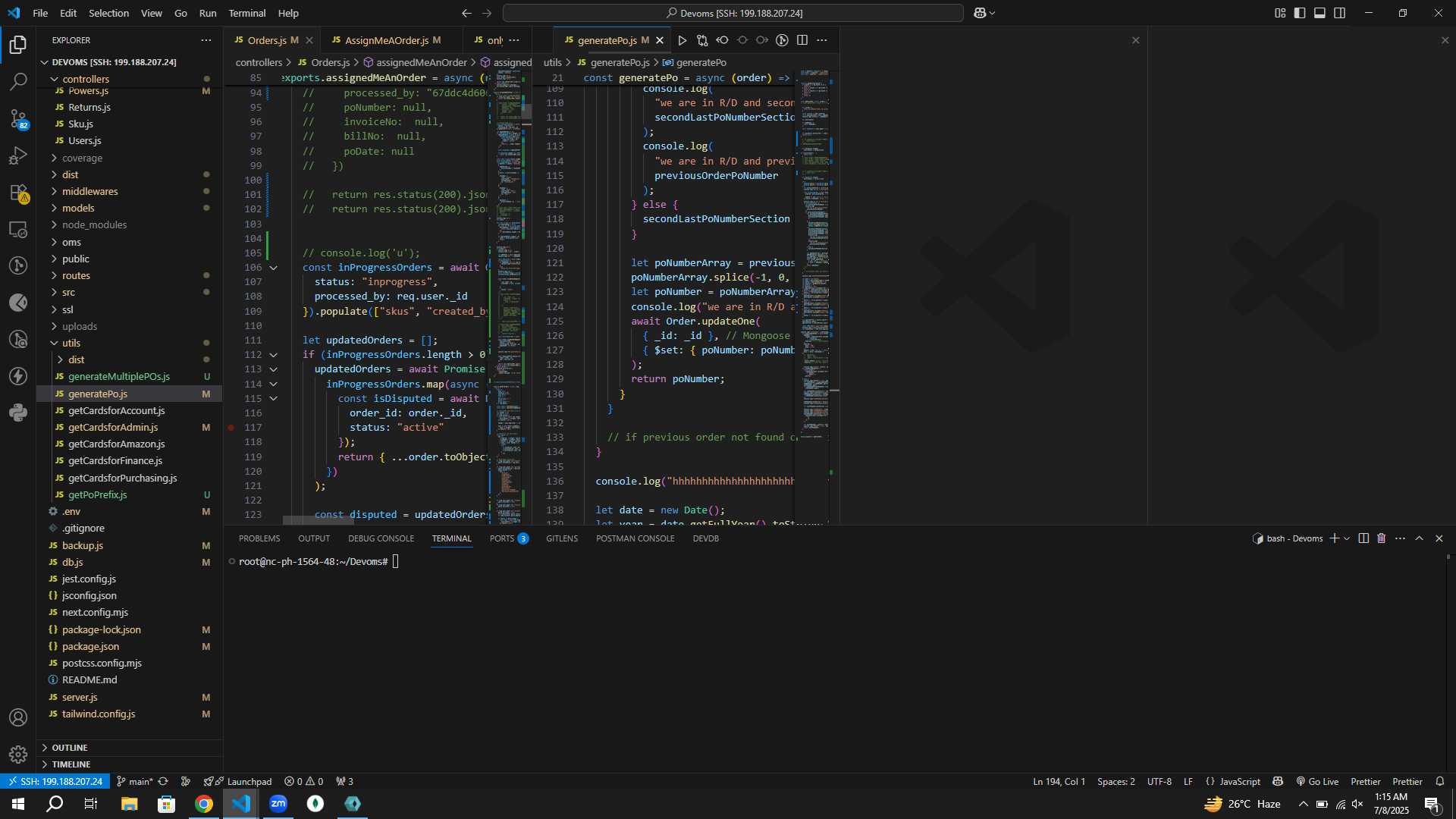Switch to the AssignMeAOrder.js editor tab
Screen dimensions: 1456x819
point(387,40)
